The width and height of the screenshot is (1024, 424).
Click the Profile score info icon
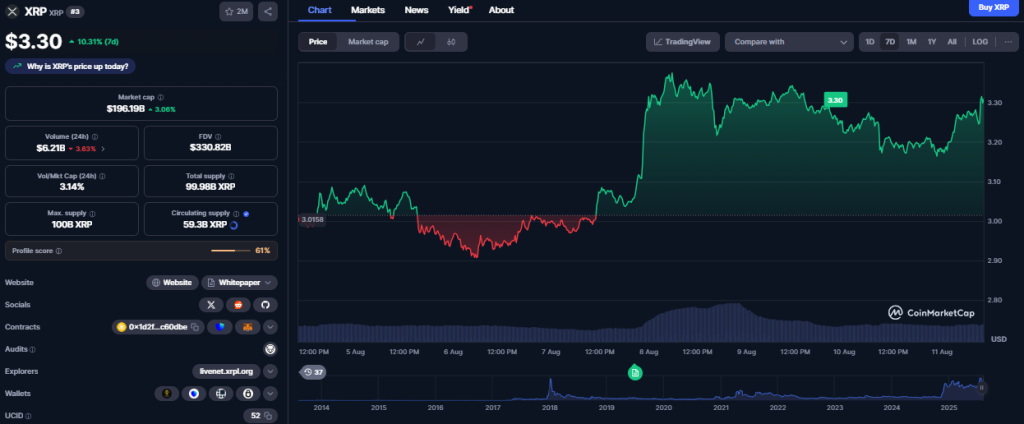click(59, 251)
